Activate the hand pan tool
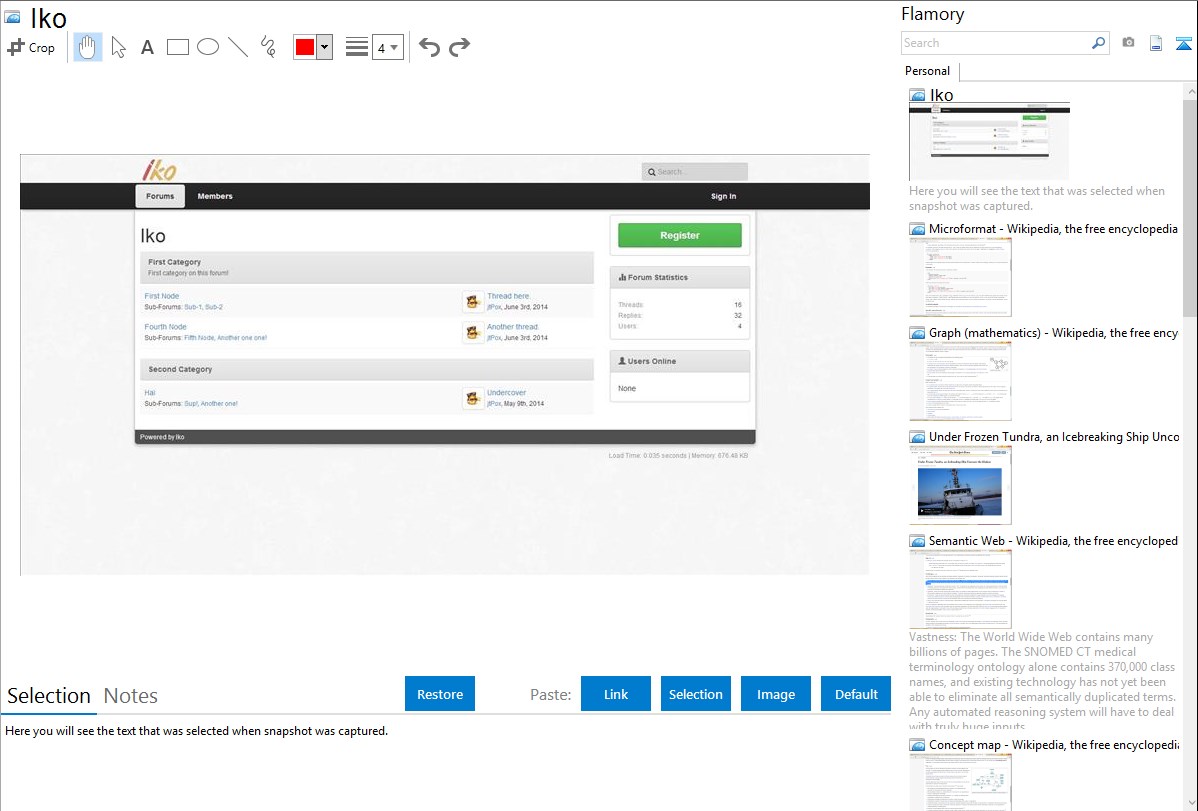Viewport: 1198px width, 811px height. [88, 47]
